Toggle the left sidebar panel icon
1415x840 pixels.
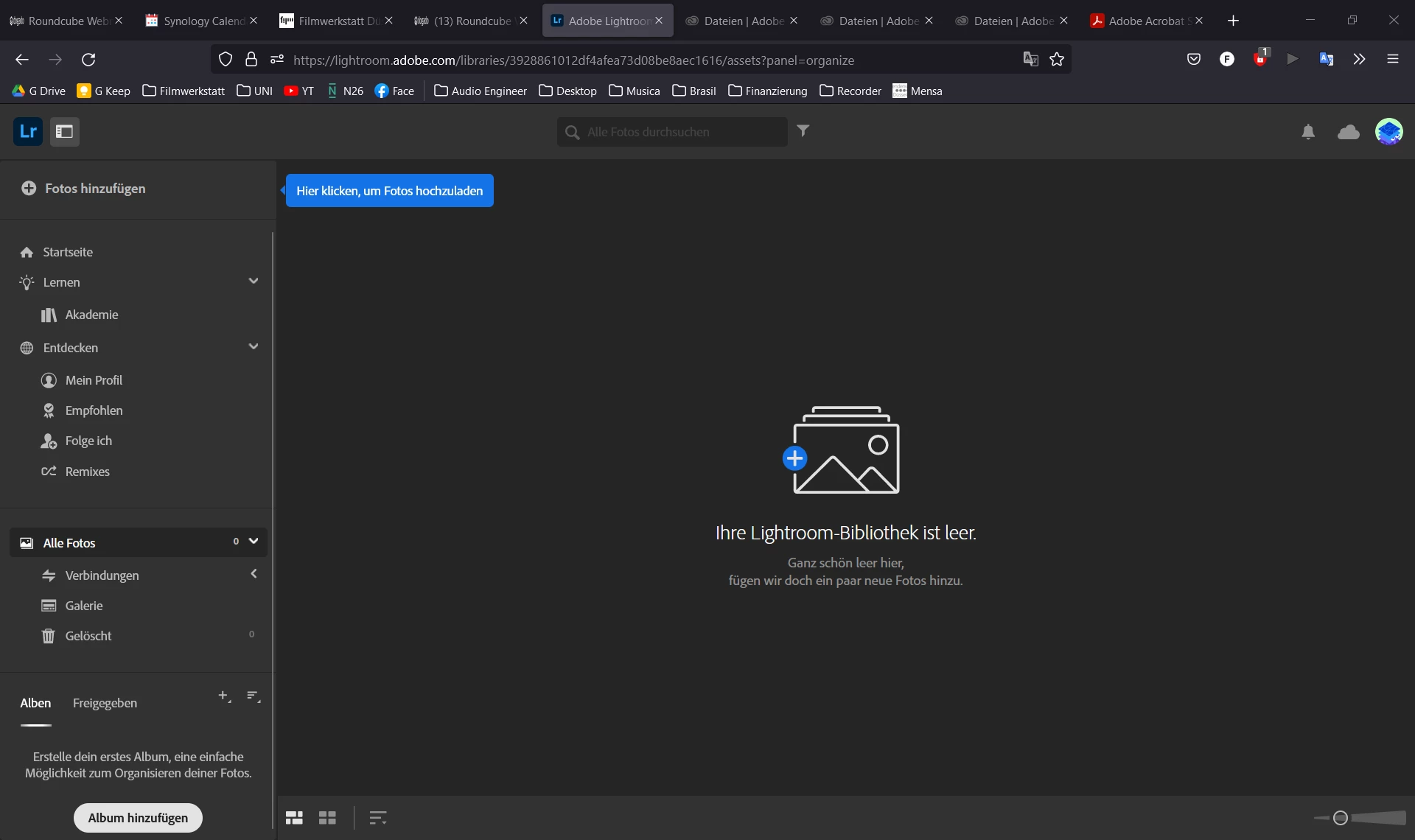65,132
